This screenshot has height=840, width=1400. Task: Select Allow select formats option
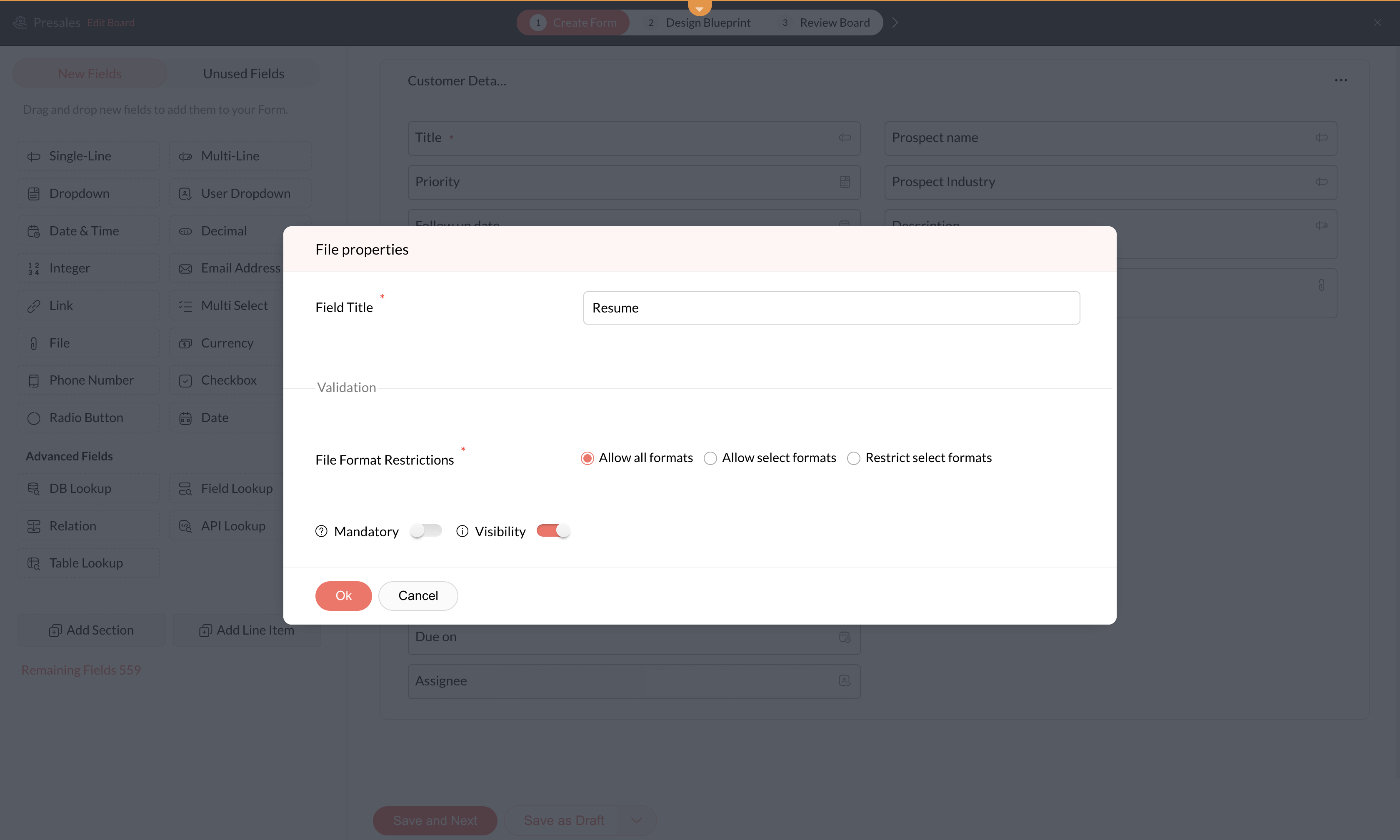pyautogui.click(x=710, y=458)
